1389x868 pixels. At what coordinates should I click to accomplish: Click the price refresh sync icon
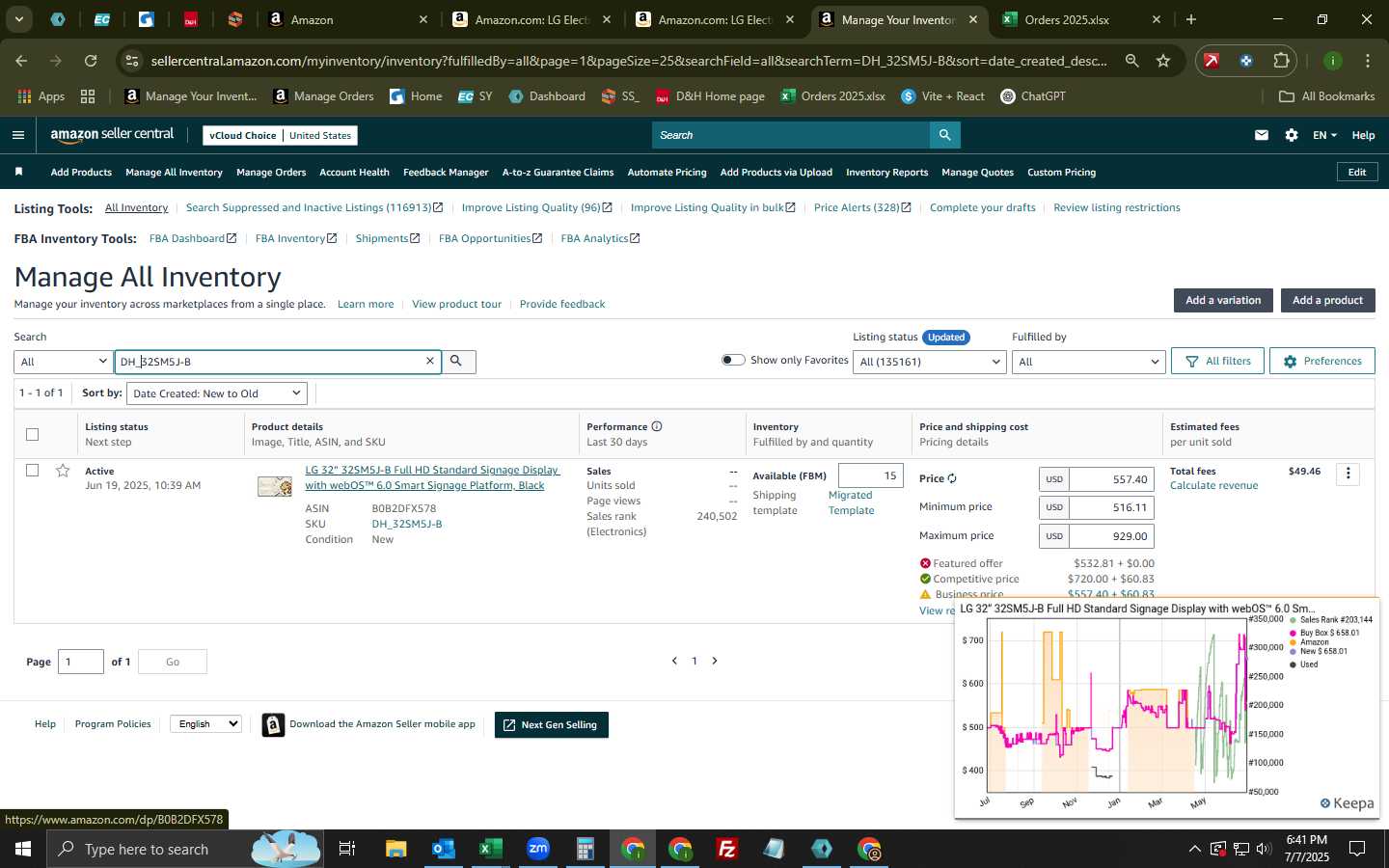[952, 478]
